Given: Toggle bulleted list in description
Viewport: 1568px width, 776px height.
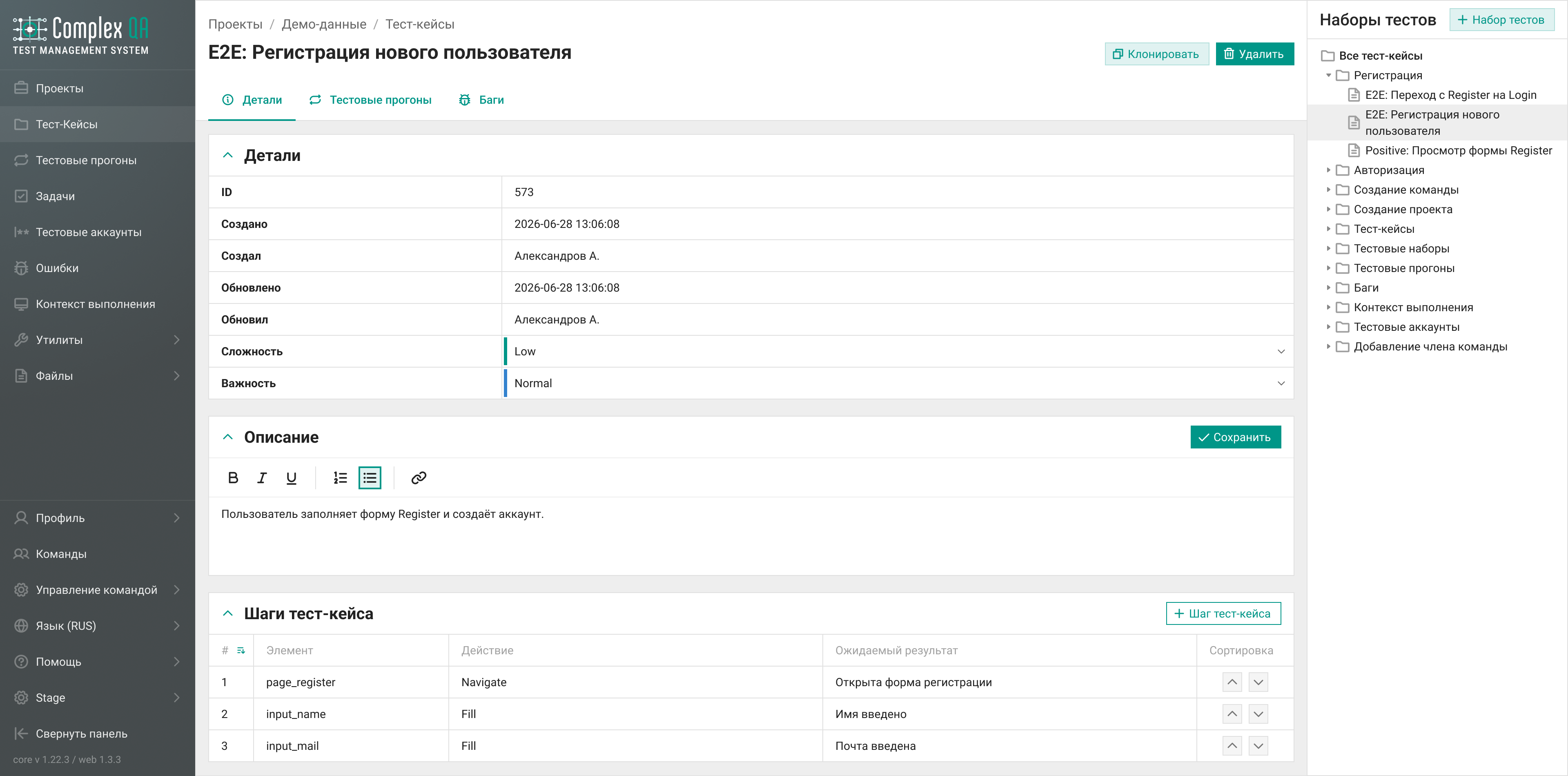Looking at the screenshot, I should tap(370, 478).
